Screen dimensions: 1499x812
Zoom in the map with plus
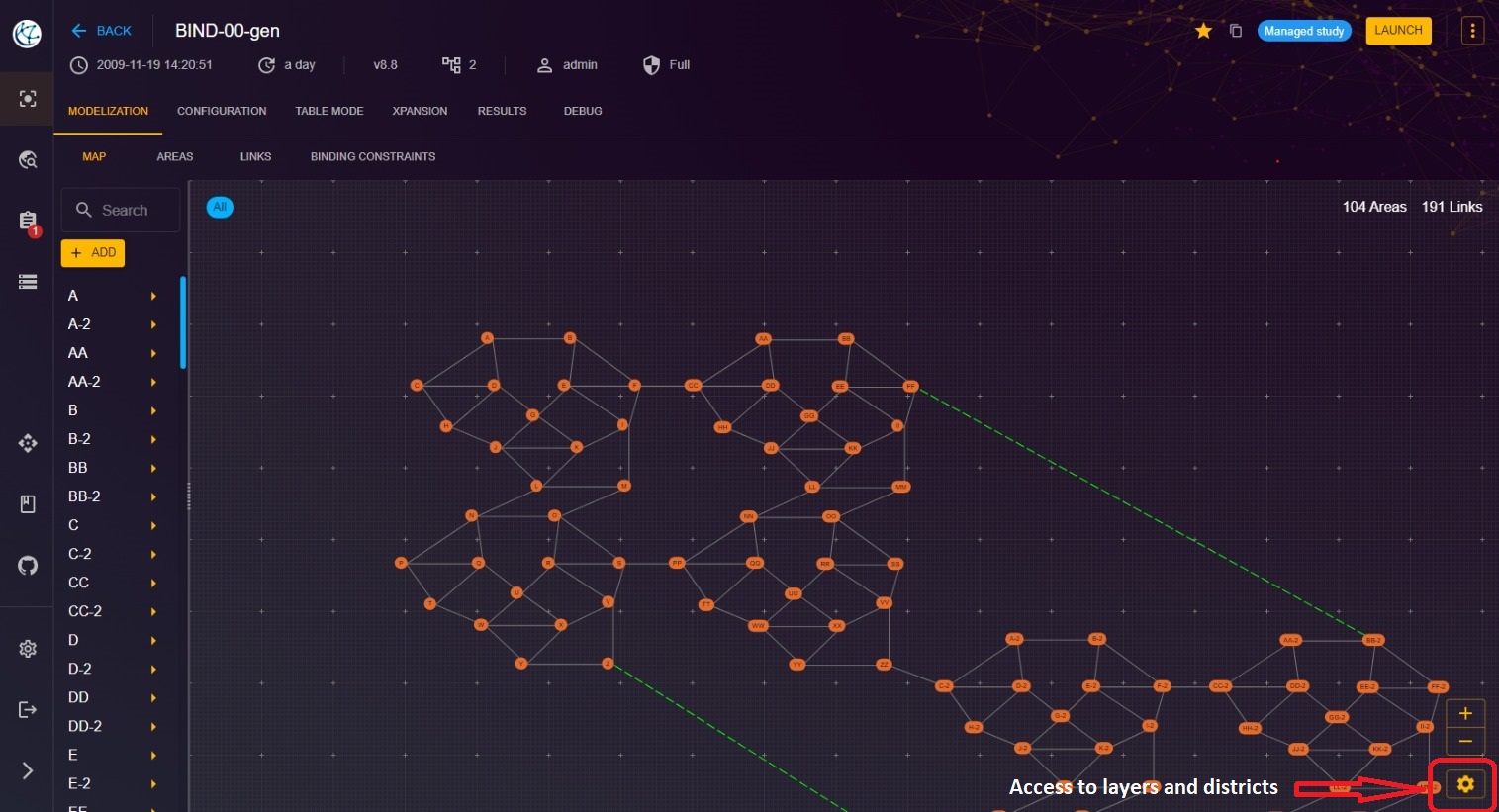point(1465,713)
